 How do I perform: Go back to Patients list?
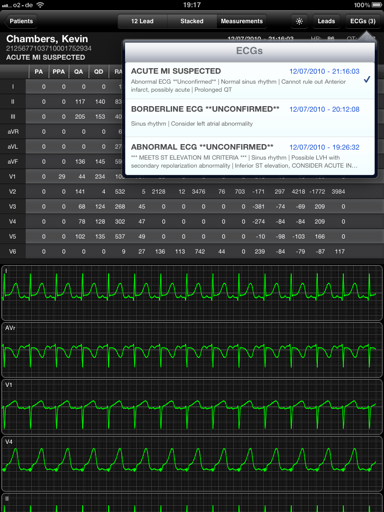[20, 21]
